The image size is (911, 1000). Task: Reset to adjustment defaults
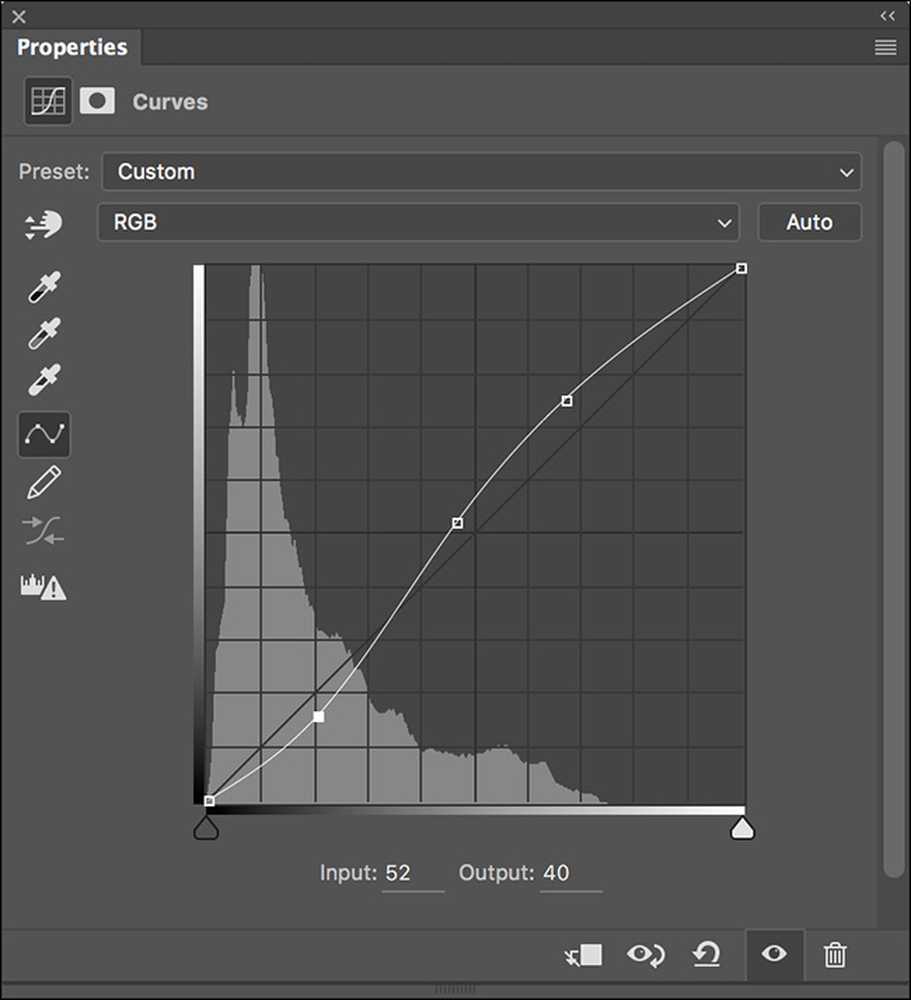pyautogui.click(x=706, y=955)
